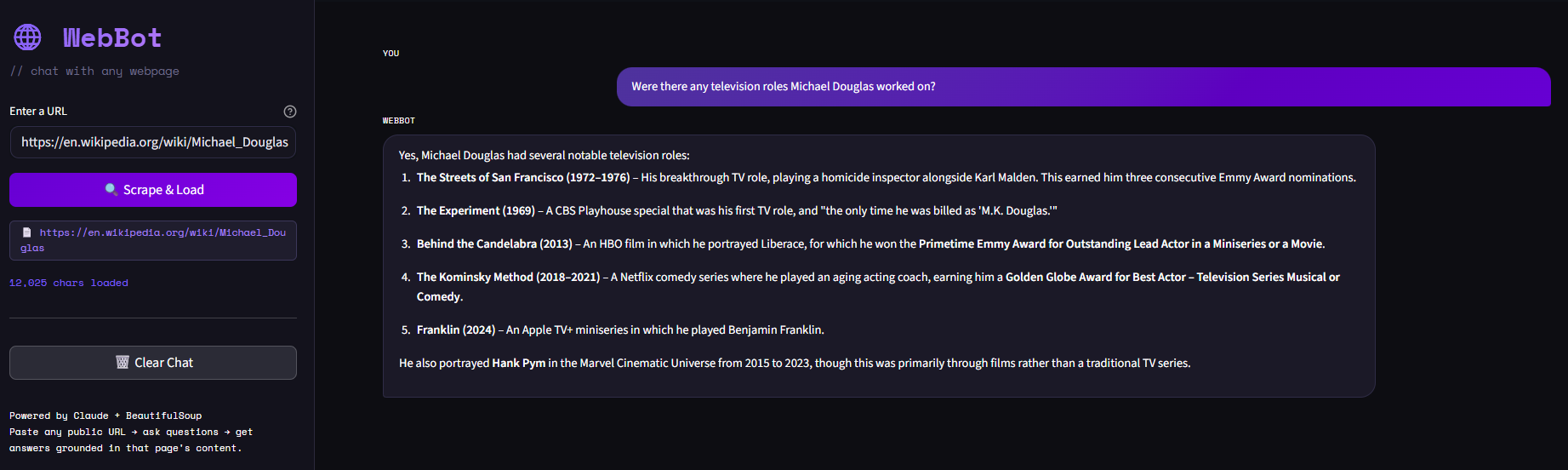Open the URL help question-mark icon

pyautogui.click(x=290, y=112)
